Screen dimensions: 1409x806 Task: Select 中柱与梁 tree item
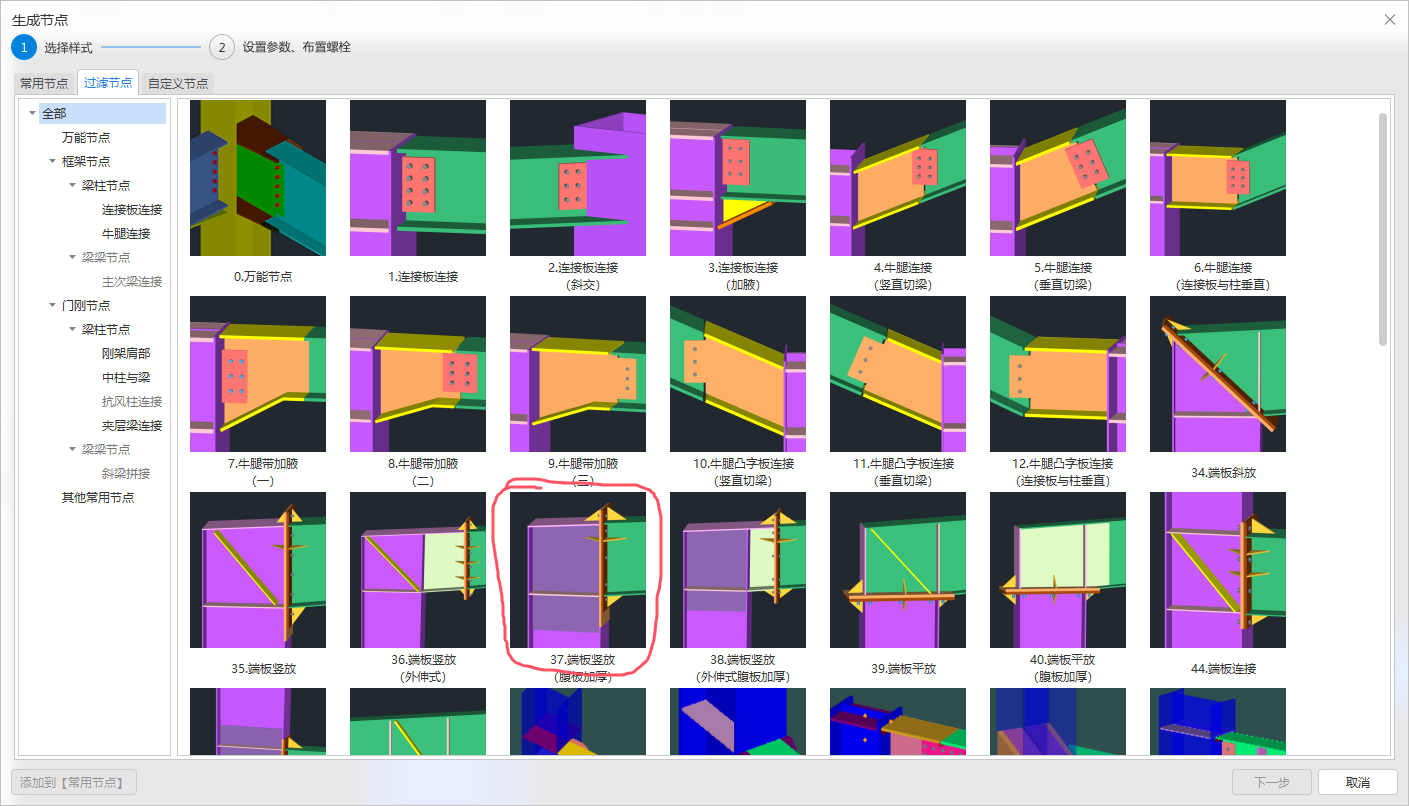click(x=126, y=377)
